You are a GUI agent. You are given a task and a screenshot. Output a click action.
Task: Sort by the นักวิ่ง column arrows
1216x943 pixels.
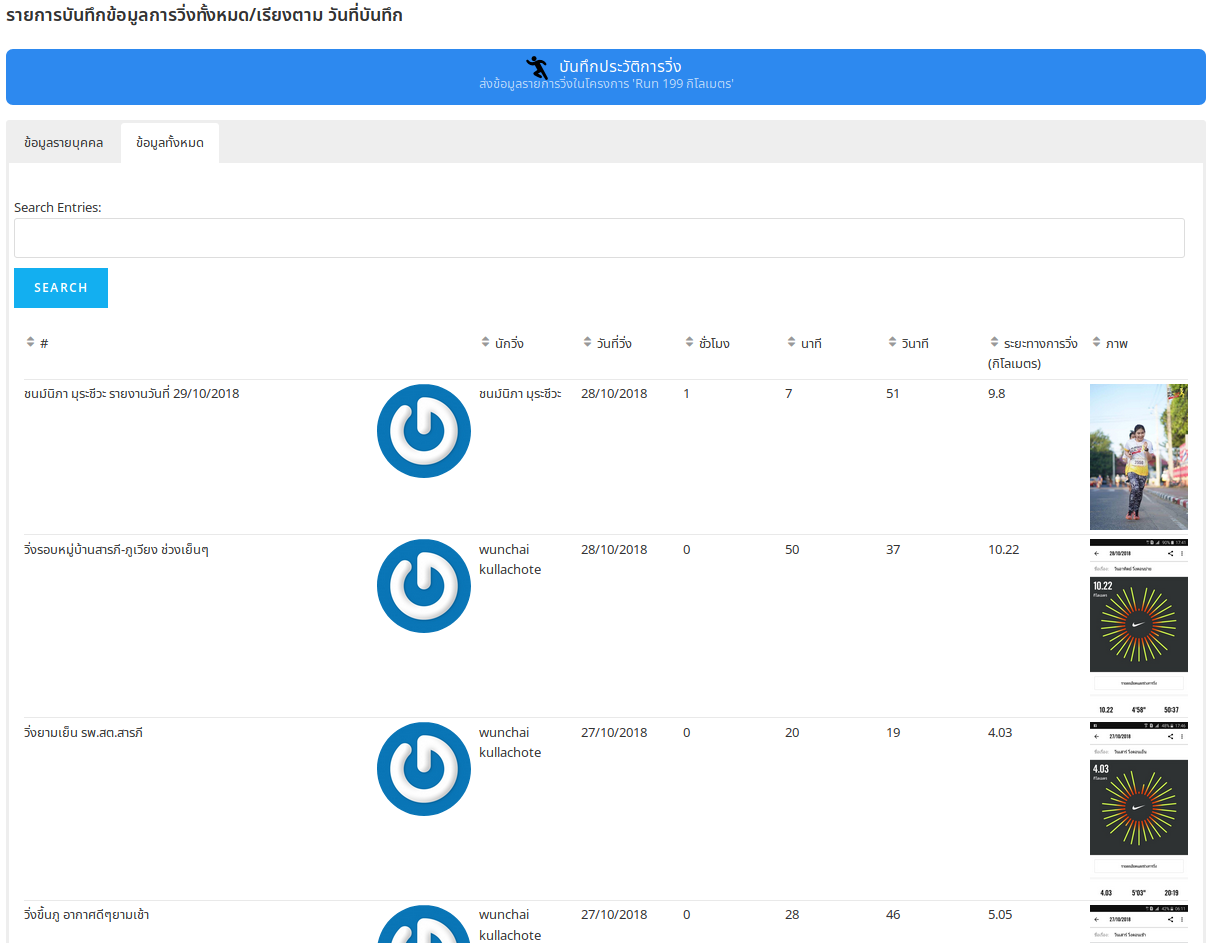[x=486, y=343]
